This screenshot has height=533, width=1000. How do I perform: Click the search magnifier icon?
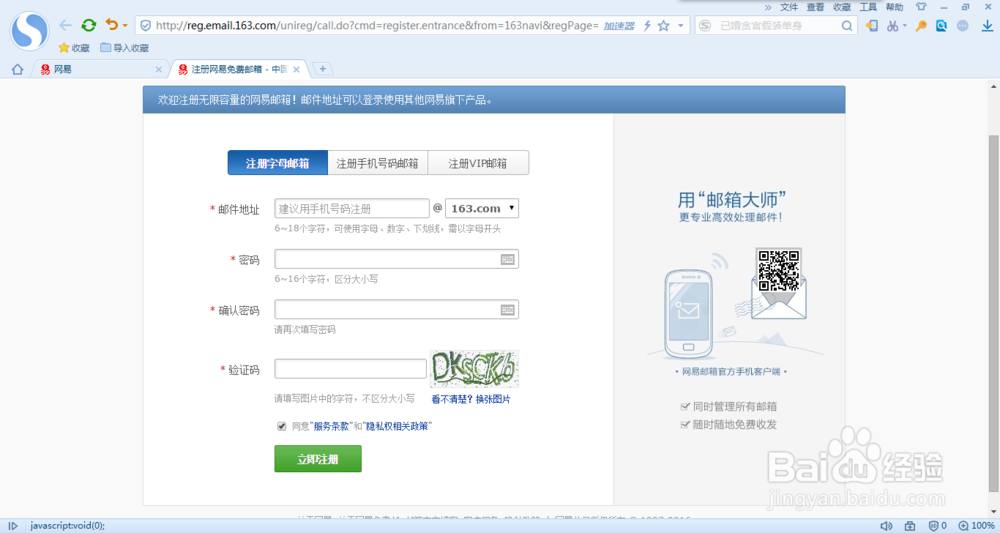[846, 26]
